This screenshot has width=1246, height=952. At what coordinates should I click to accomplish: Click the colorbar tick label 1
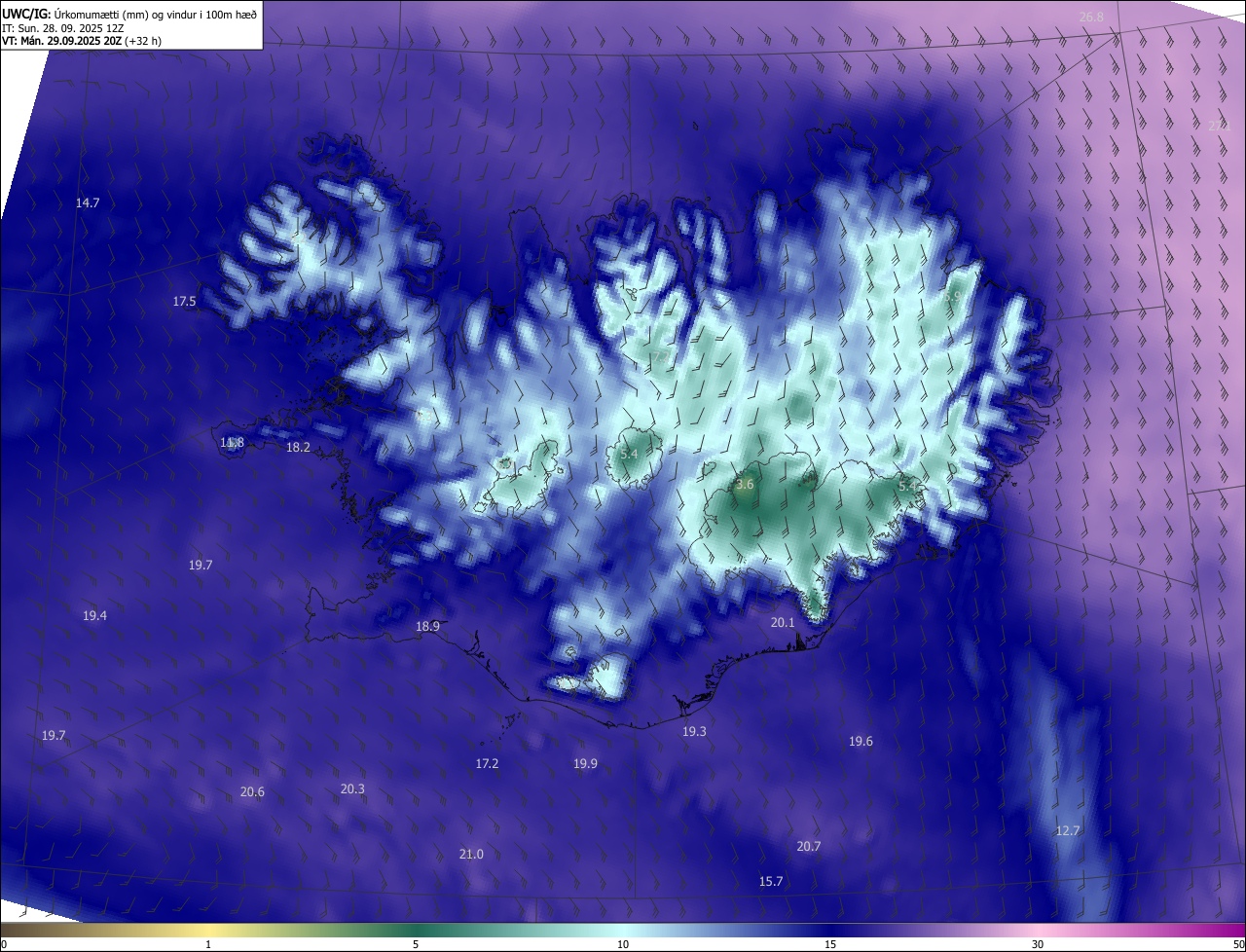(x=208, y=945)
